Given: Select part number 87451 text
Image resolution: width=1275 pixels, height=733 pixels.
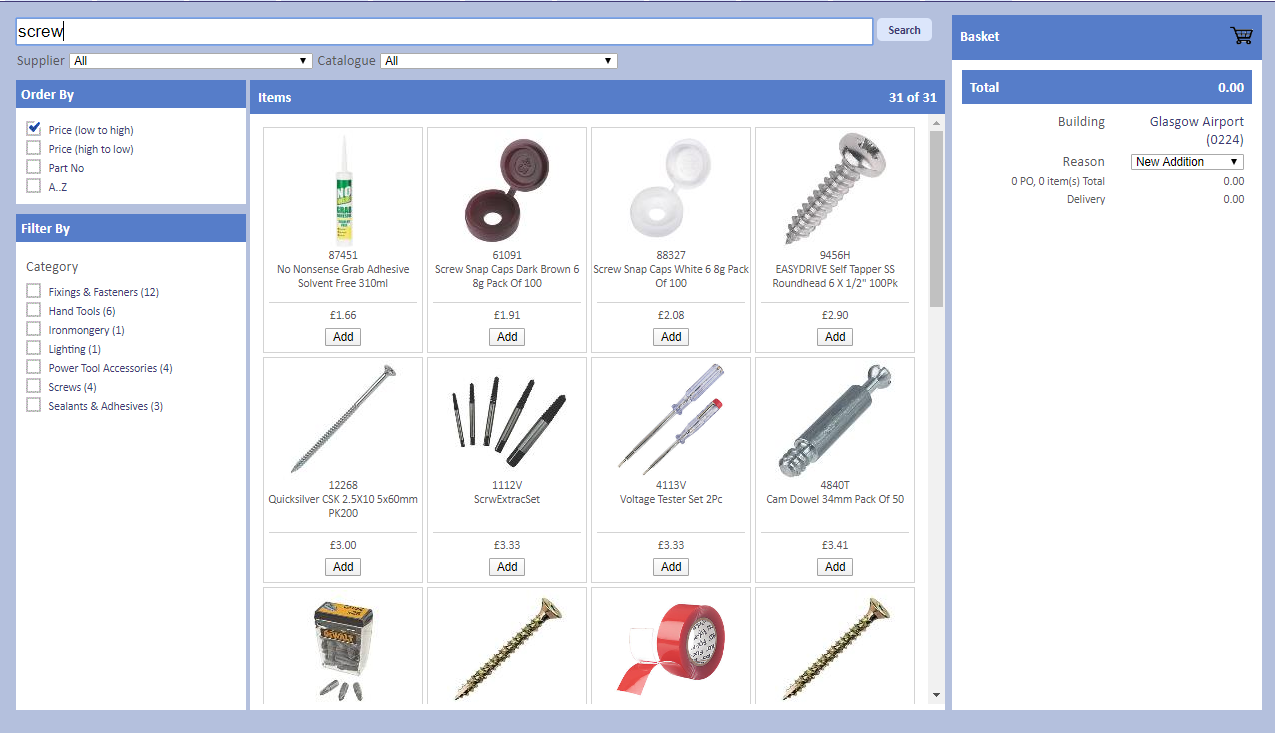Looking at the screenshot, I should click(x=343, y=255).
